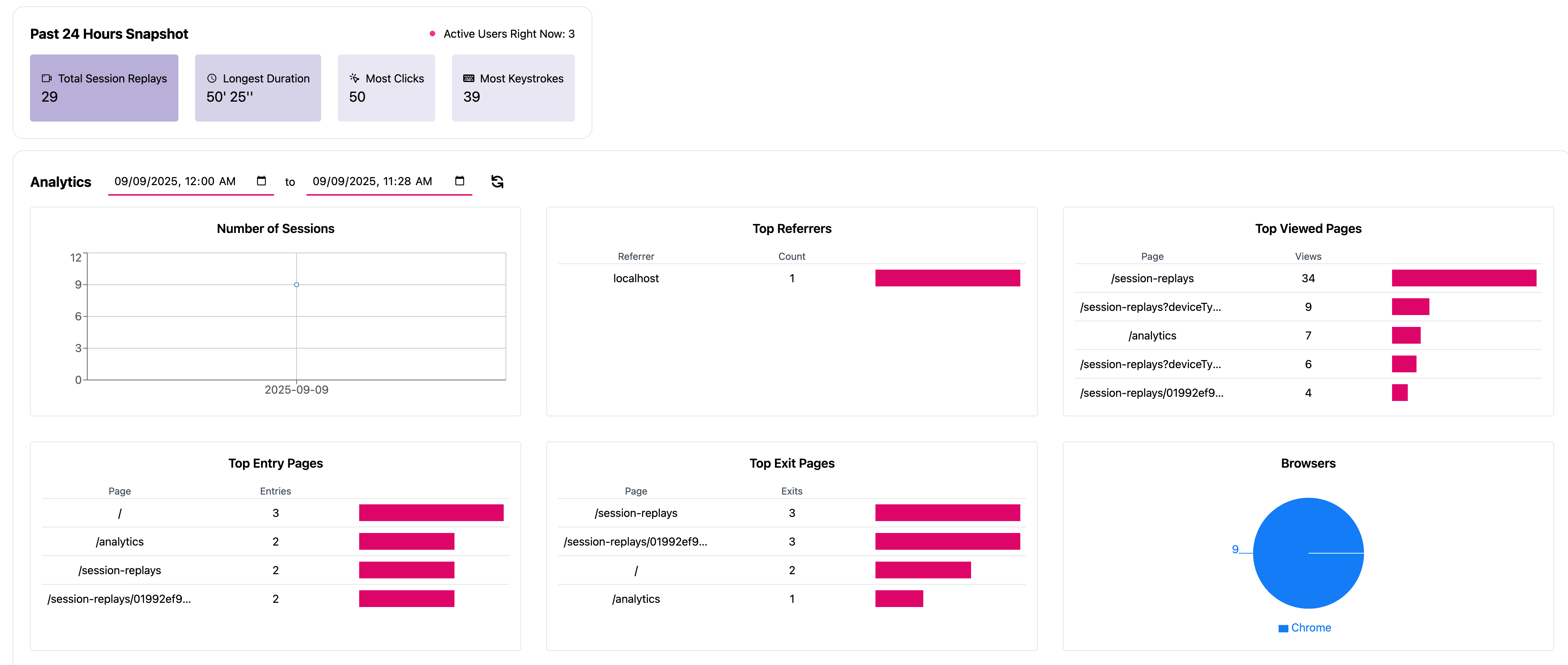The height and width of the screenshot is (665, 1568).
Task: Click the /session-replays bar in Top Viewed Pages
Action: click(x=1464, y=278)
